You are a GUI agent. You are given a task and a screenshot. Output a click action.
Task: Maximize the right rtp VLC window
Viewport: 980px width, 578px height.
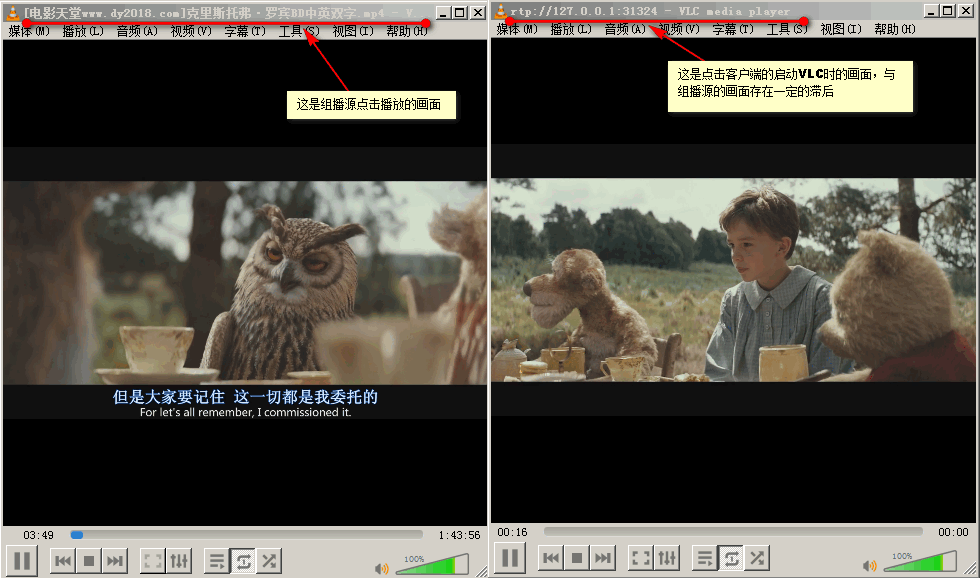coord(948,10)
